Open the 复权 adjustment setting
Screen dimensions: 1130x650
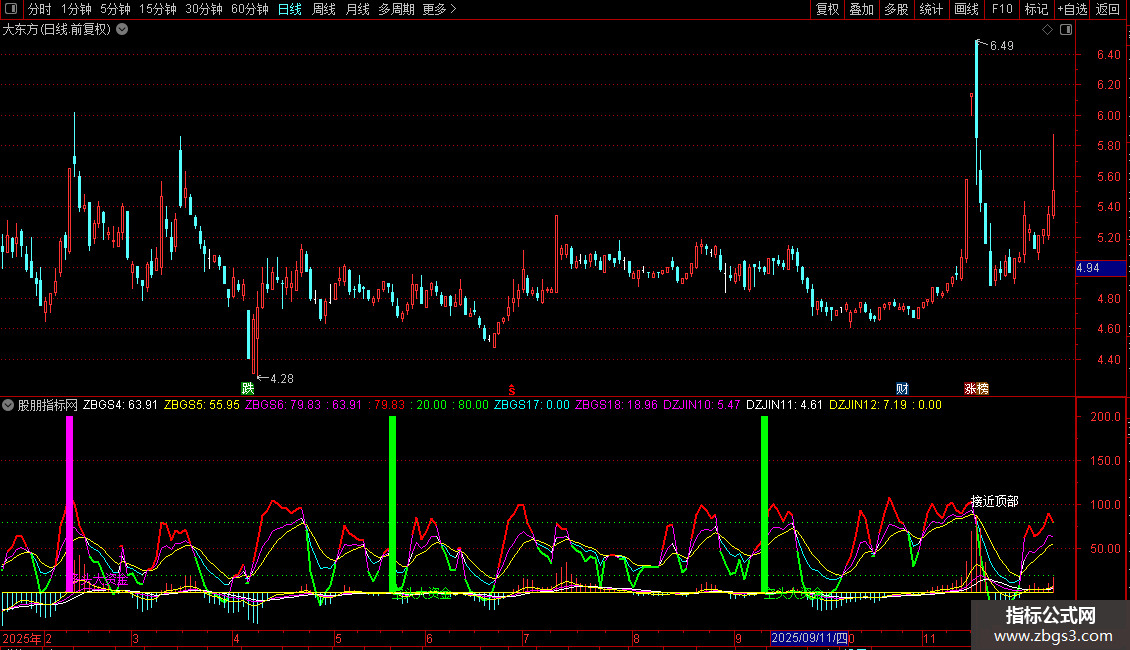coord(827,9)
